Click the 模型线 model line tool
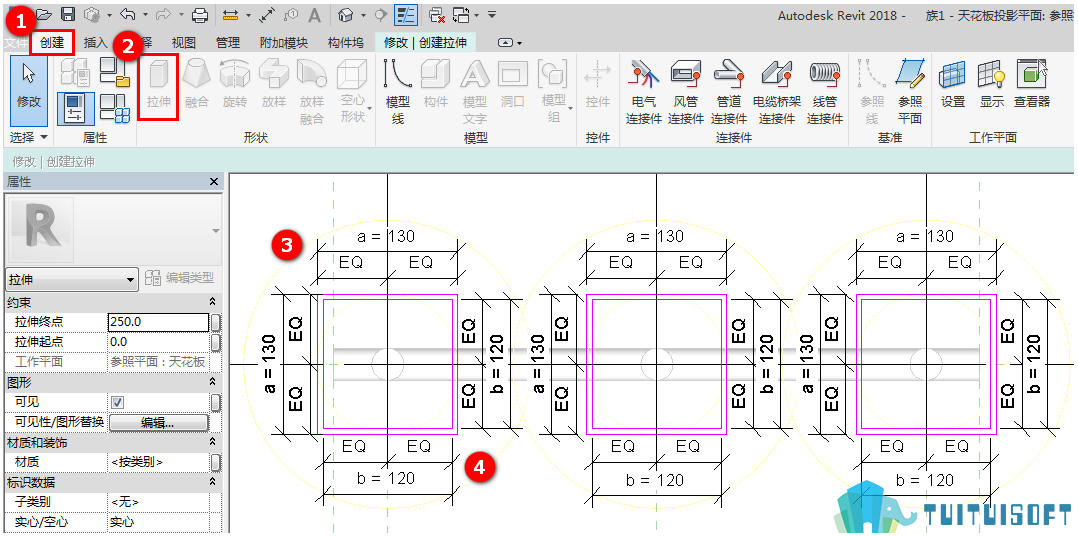 (x=397, y=92)
